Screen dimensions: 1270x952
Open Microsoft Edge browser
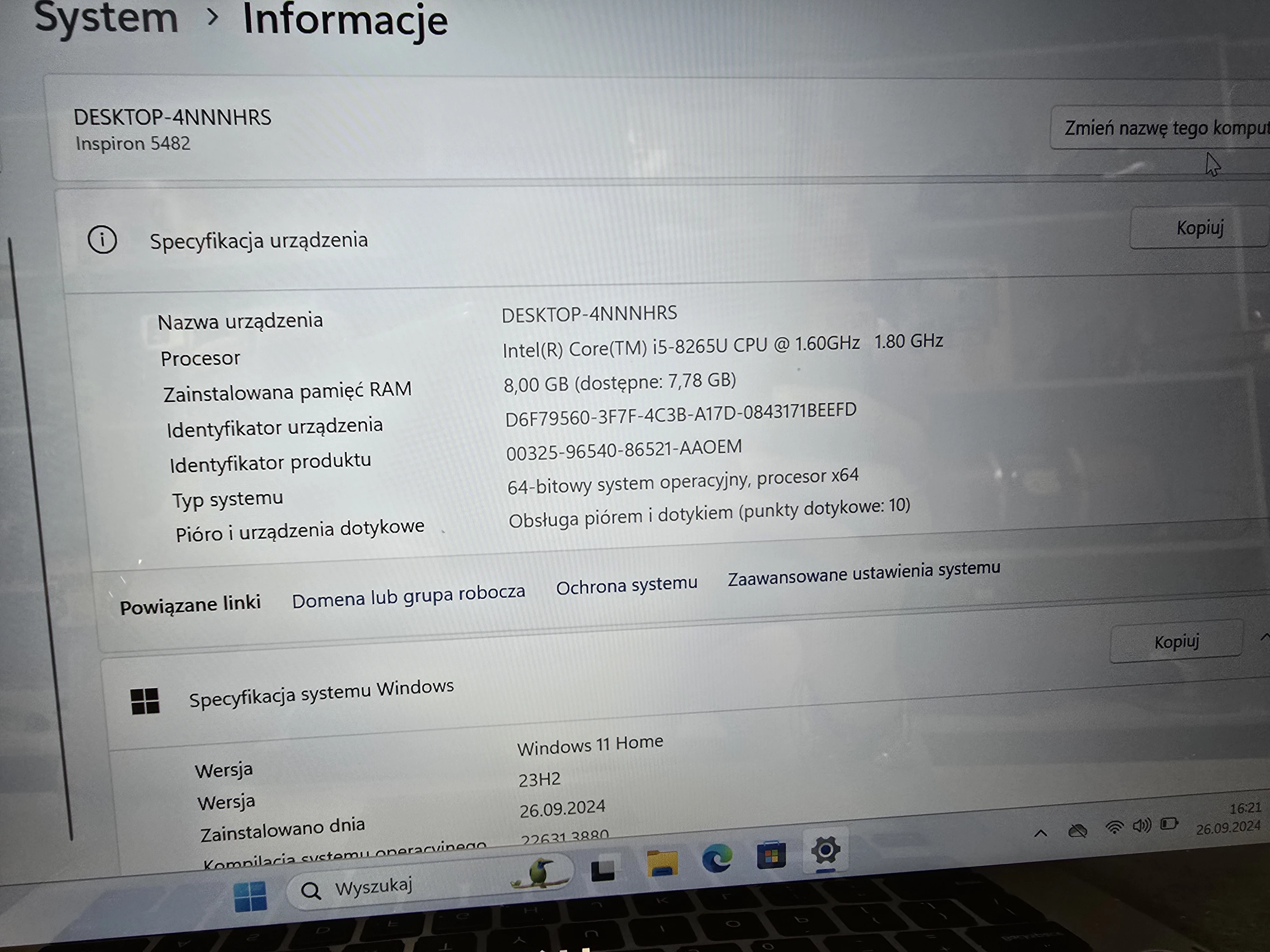[717, 858]
